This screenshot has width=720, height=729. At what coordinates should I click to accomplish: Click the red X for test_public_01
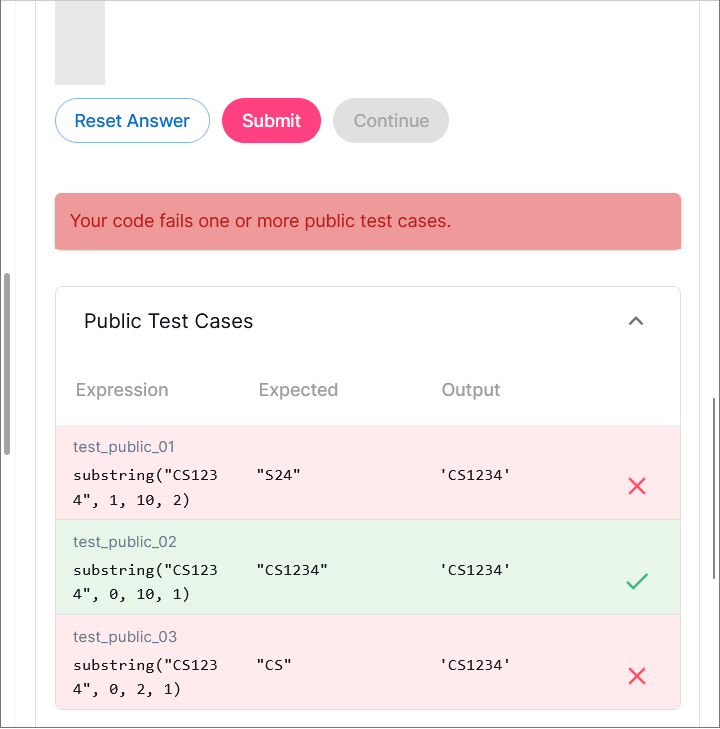(x=637, y=486)
